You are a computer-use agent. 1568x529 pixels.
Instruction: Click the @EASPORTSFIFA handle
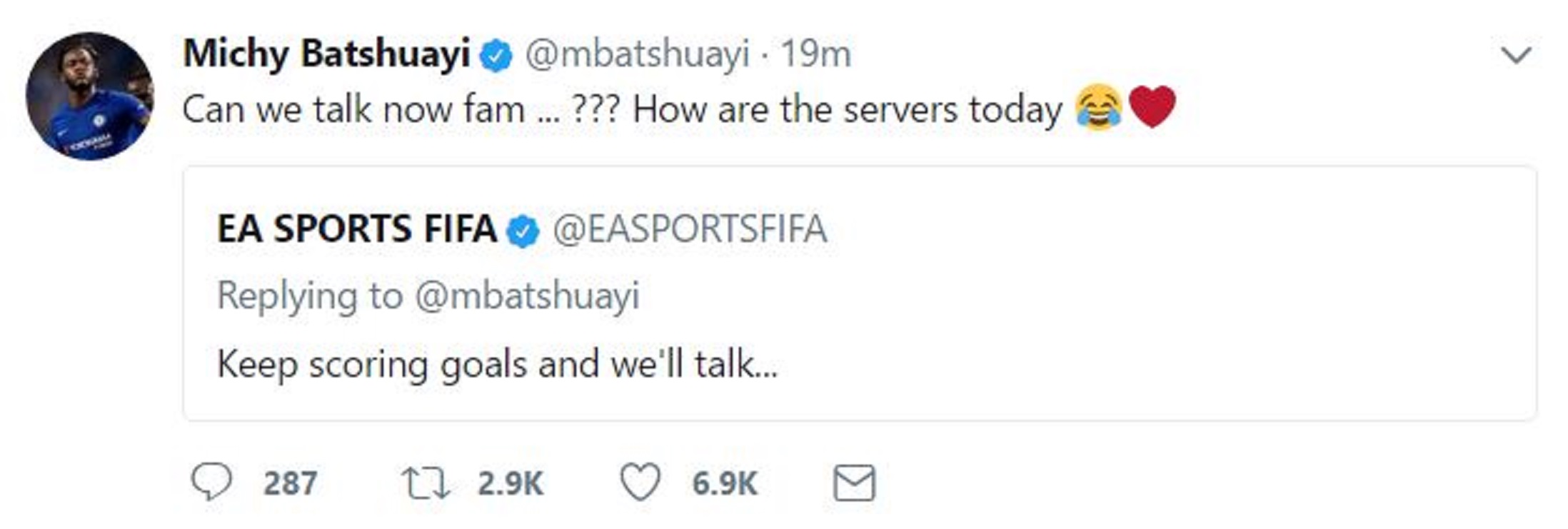[x=690, y=229]
